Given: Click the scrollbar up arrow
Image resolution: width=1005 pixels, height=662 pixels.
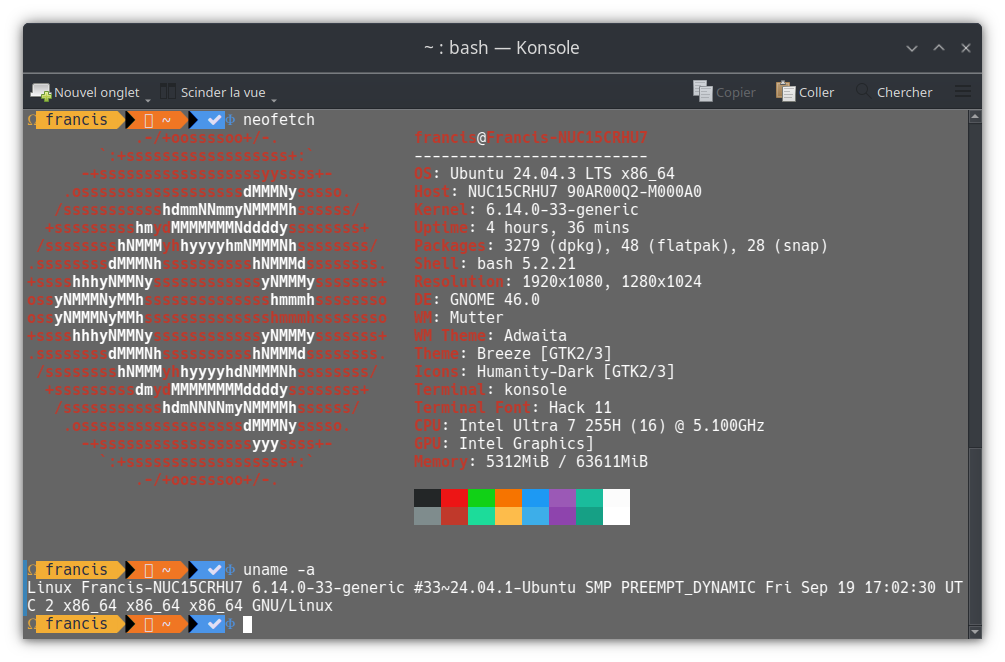Looking at the screenshot, I should pyautogui.click(x=975, y=117).
